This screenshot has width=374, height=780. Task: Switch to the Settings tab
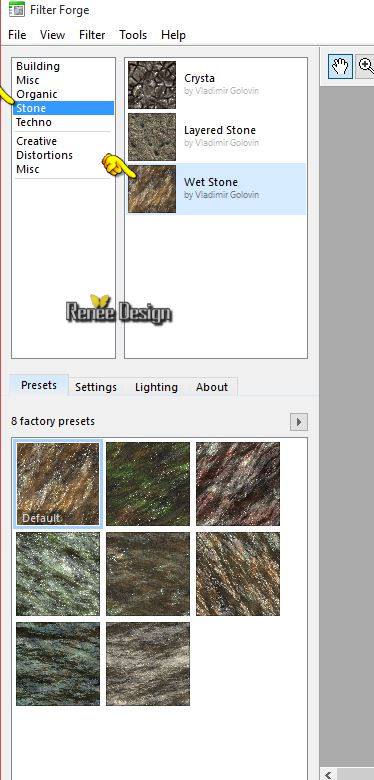96,387
